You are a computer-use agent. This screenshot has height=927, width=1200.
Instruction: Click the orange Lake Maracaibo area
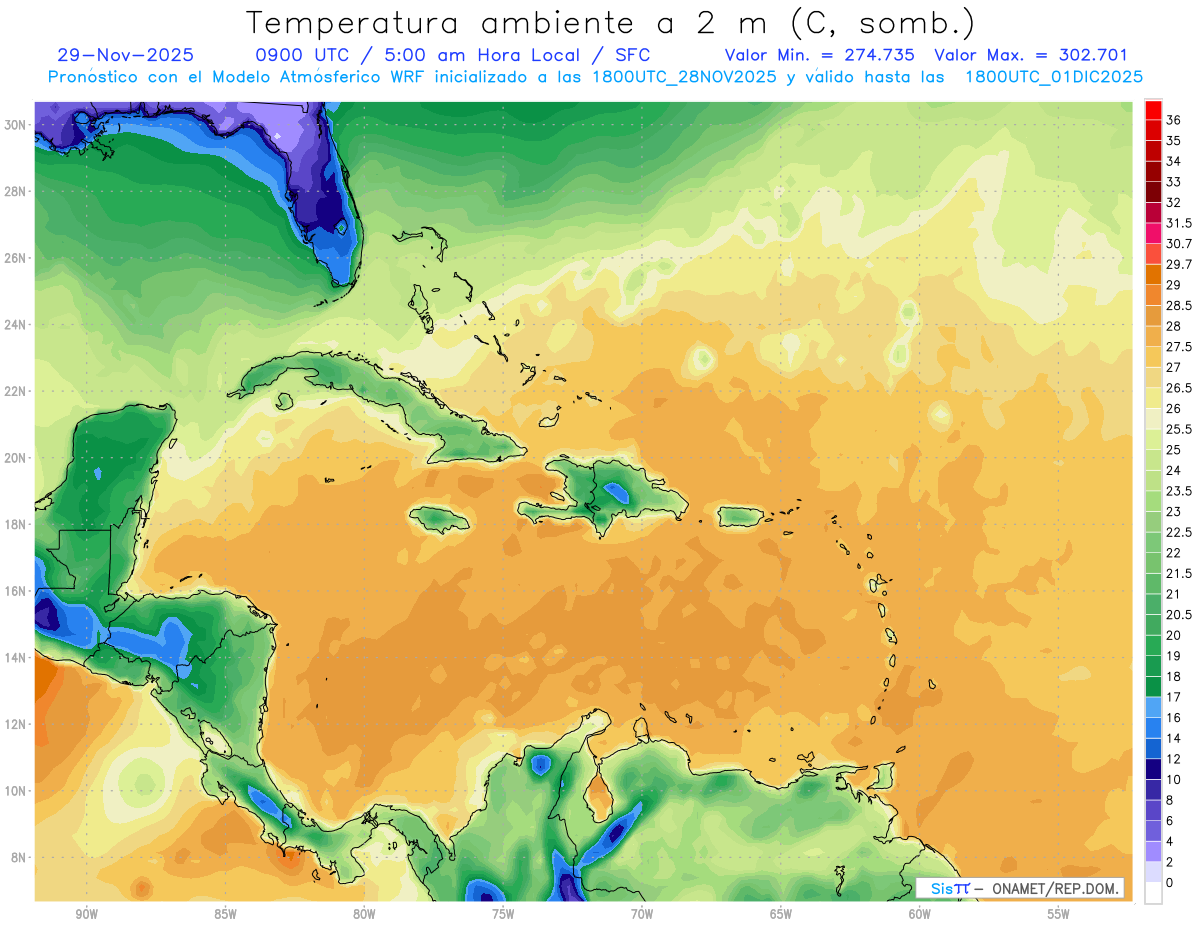pyautogui.click(x=598, y=794)
